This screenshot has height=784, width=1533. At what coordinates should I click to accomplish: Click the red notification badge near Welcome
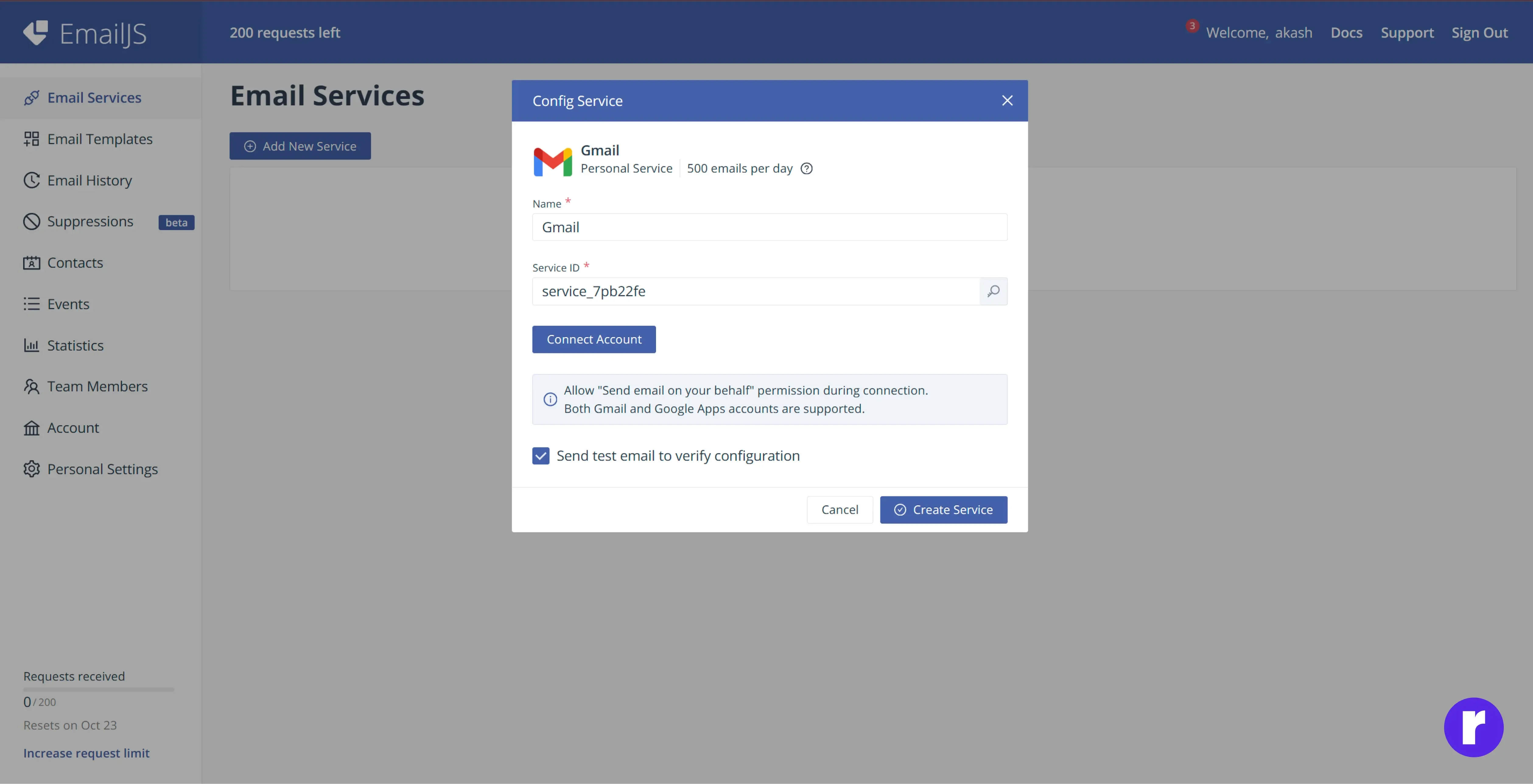point(1192,26)
